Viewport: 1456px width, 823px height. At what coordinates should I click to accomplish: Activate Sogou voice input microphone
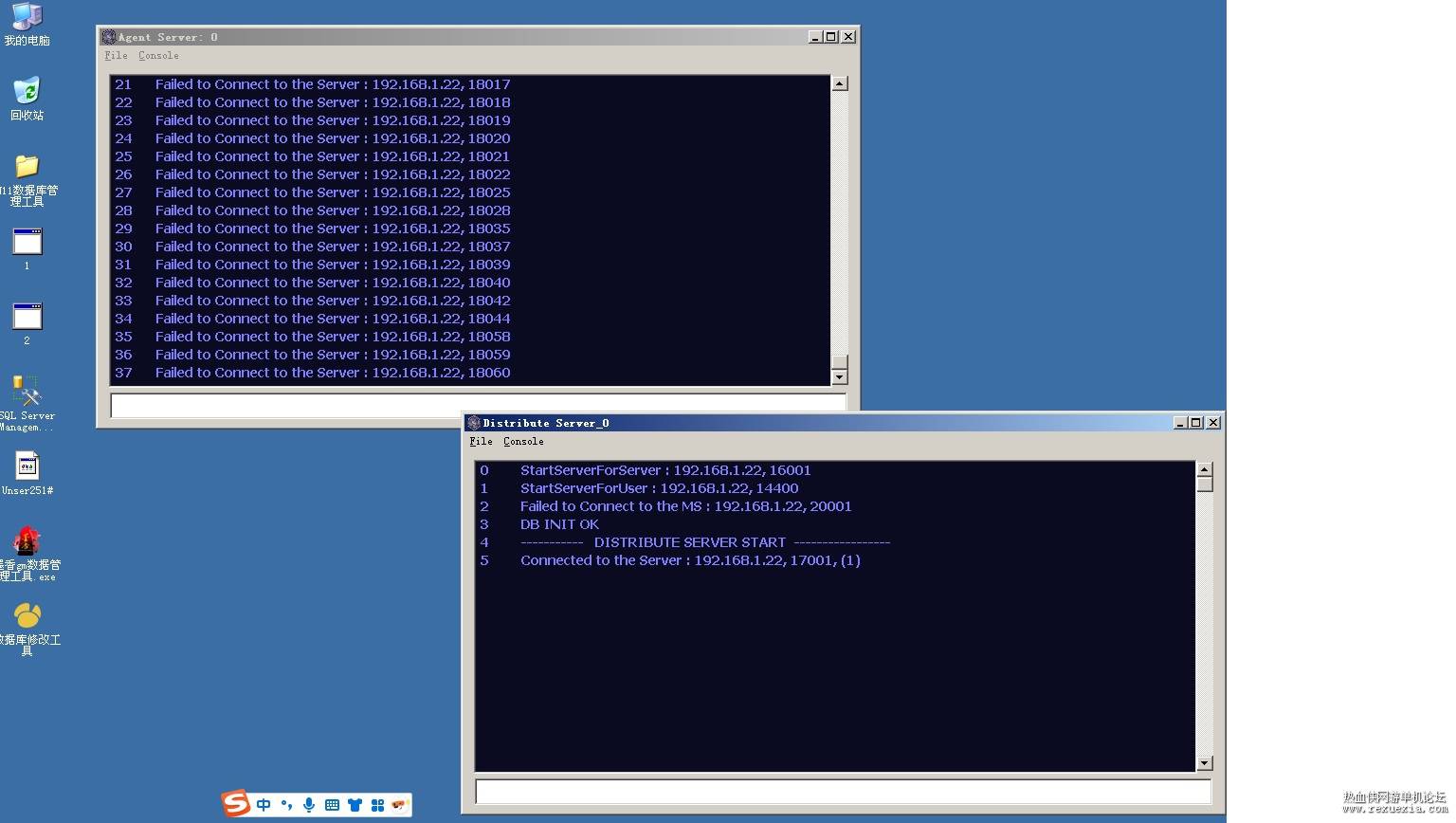point(309,805)
